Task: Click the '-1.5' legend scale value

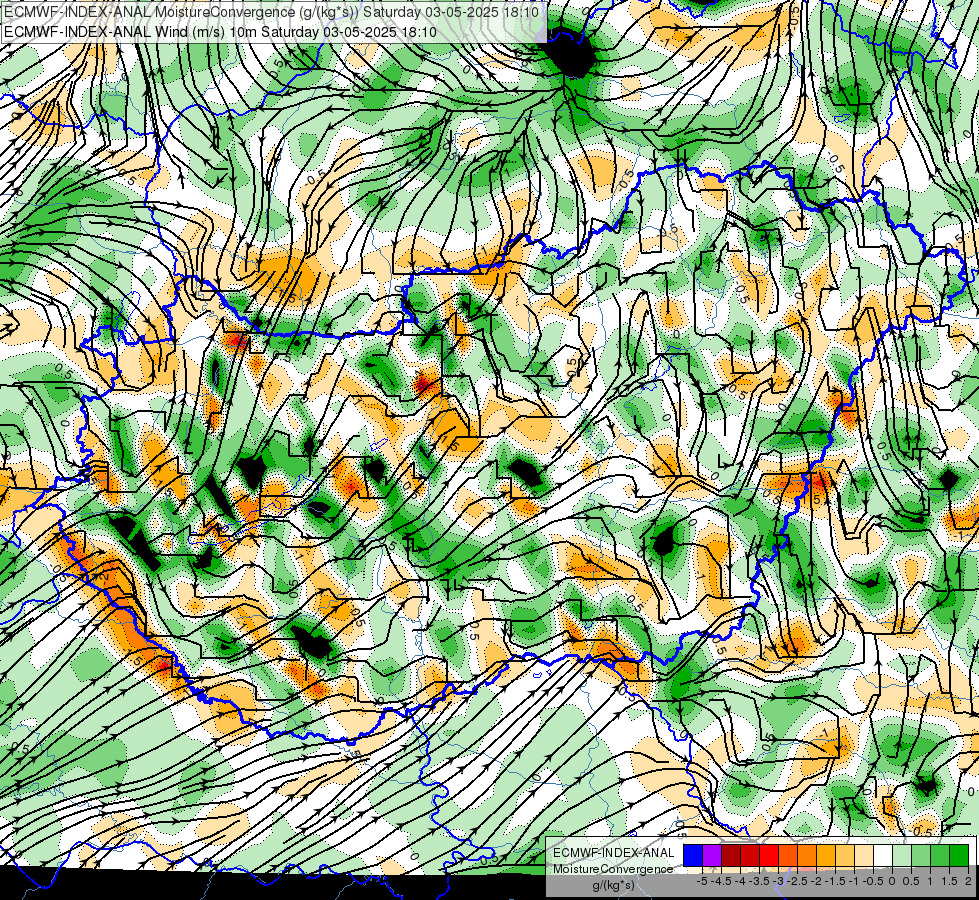Action: (x=835, y=881)
